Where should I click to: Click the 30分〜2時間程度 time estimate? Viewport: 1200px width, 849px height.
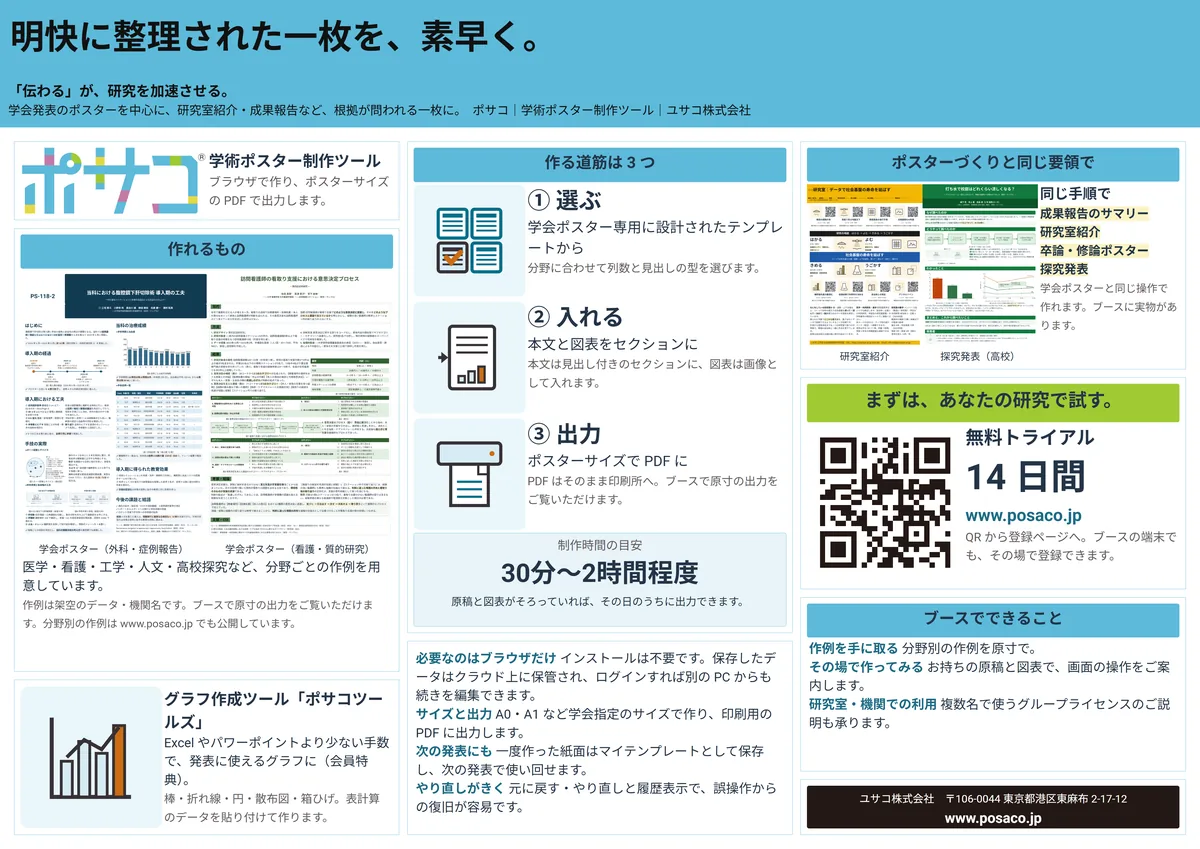[x=600, y=573]
